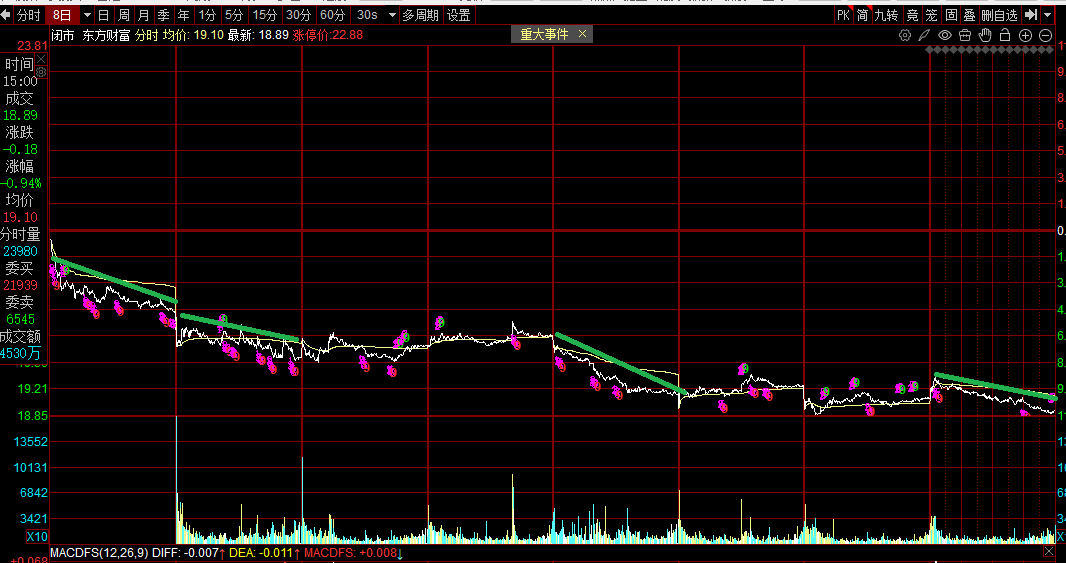This screenshot has height=563, width=1066.
Task: Click the last grey diamond marker
Action: [1050, 50]
